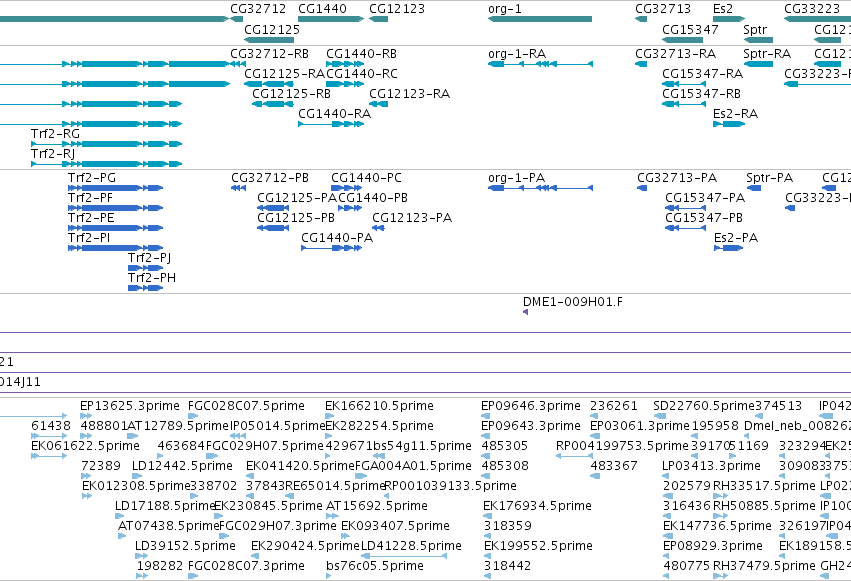Select protein label Trf2-PJ
The width and height of the screenshot is (851, 581).
click(x=150, y=258)
